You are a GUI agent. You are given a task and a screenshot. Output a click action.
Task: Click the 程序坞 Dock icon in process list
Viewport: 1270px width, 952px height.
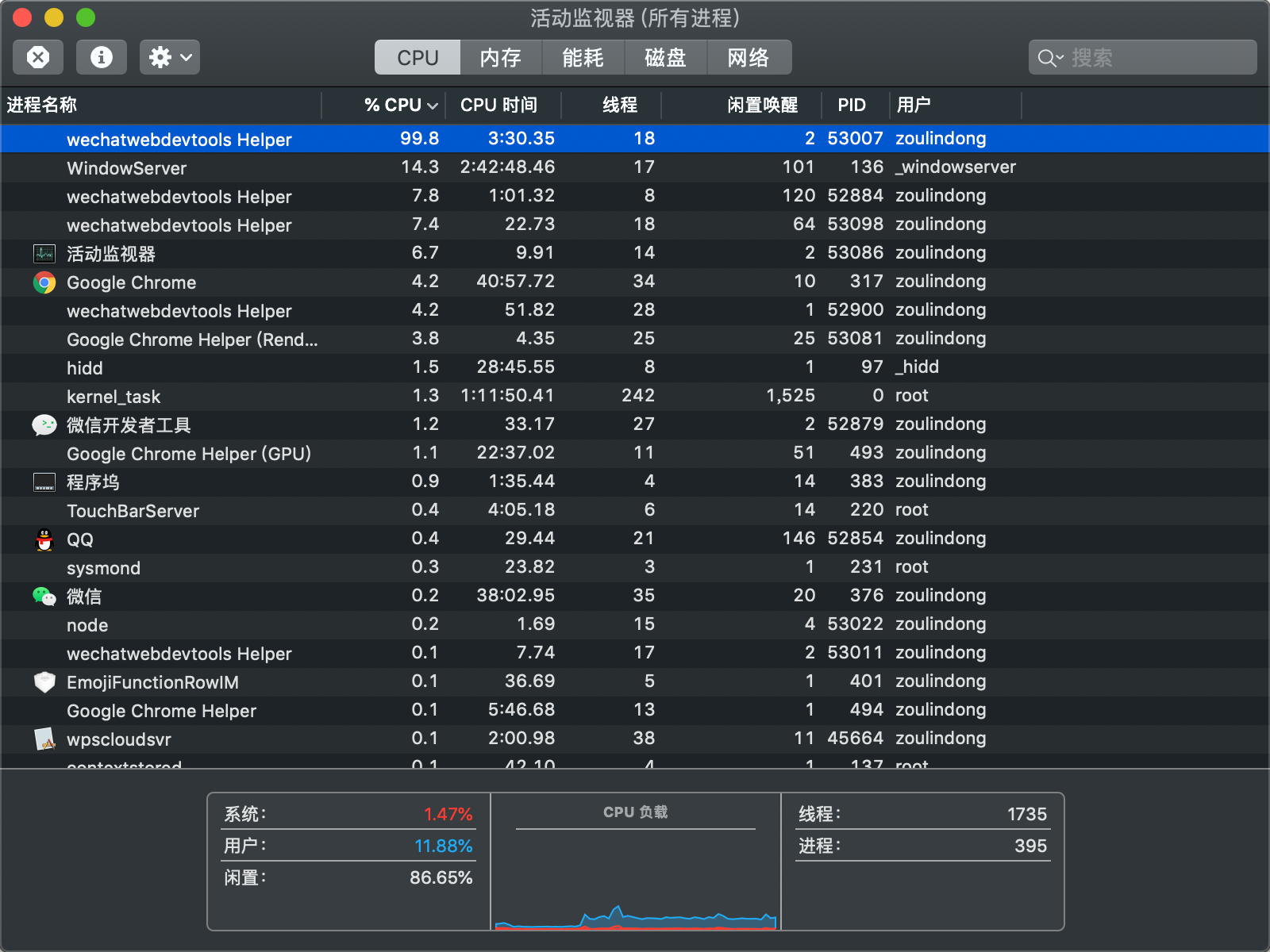click(44, 482)
